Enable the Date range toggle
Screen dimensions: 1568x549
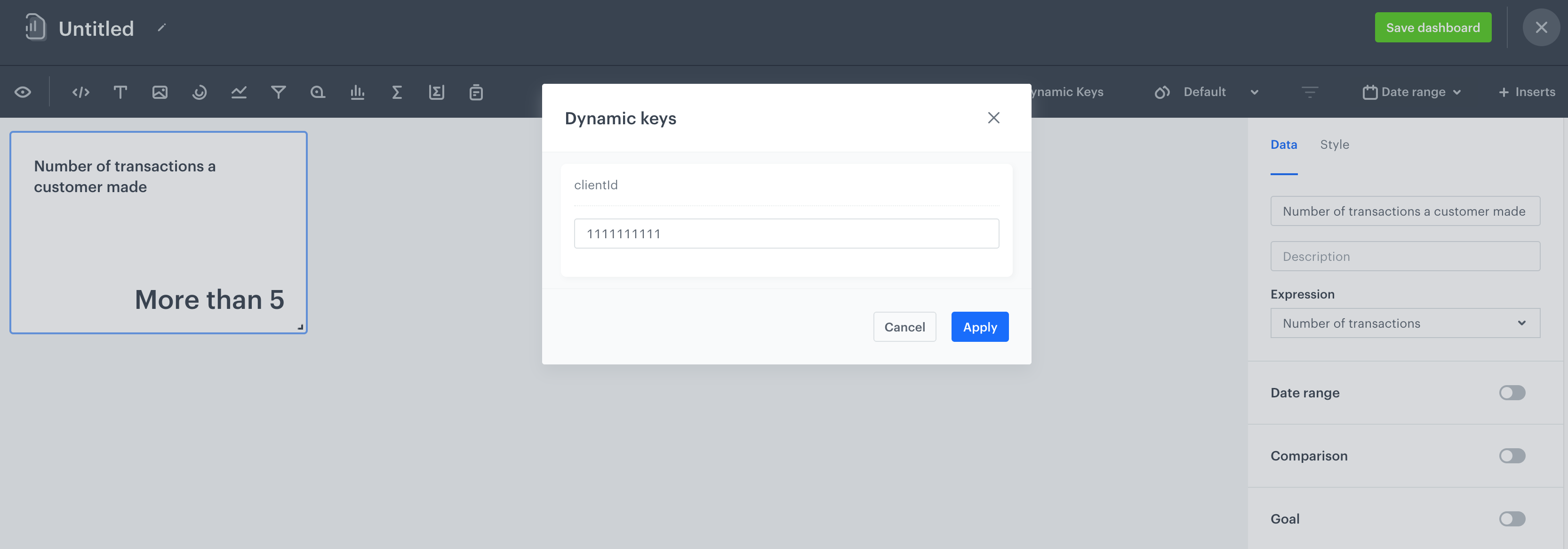pos(1512,393)
